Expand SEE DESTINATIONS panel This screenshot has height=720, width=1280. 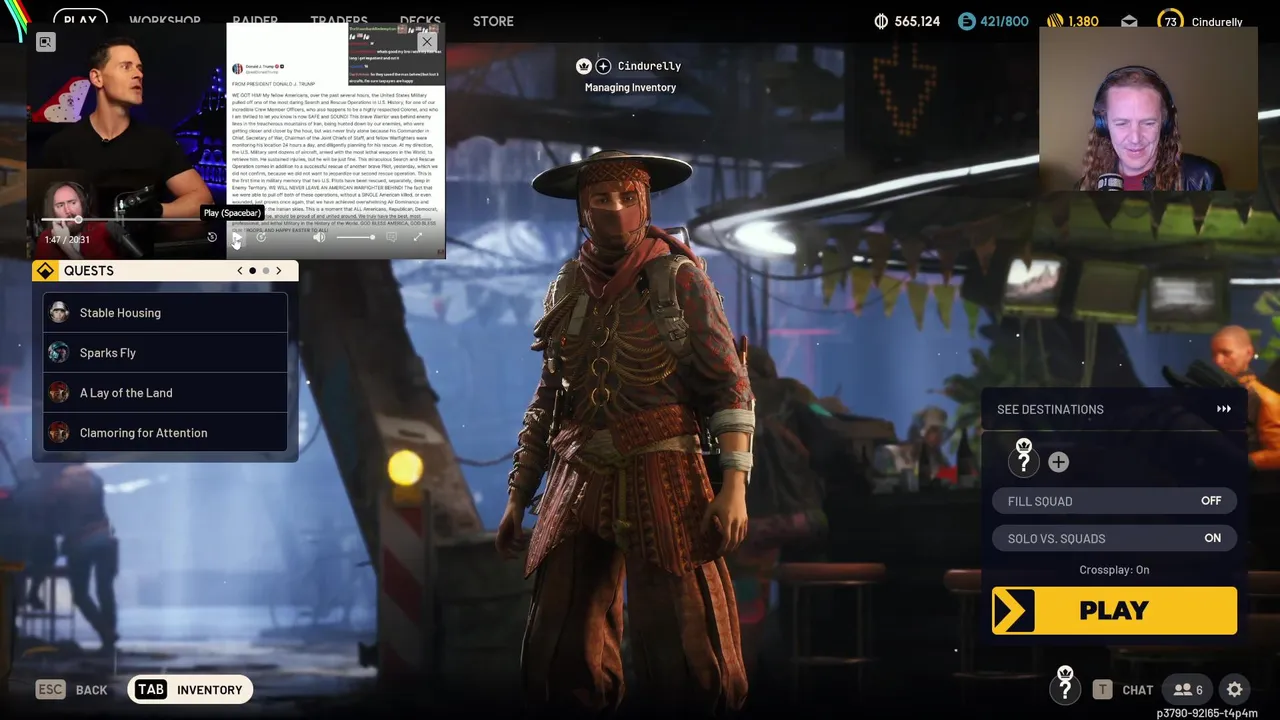click(1114, 409)
